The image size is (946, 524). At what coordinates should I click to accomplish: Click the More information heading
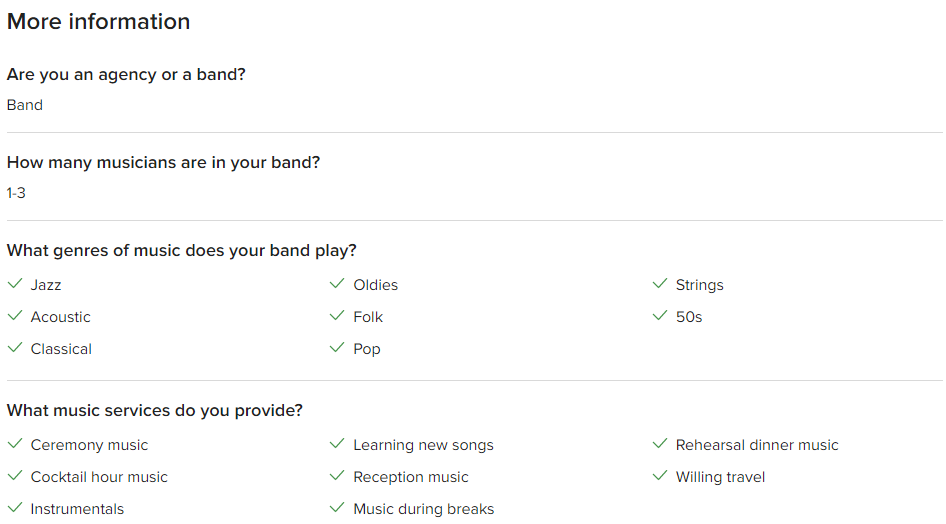98,21
